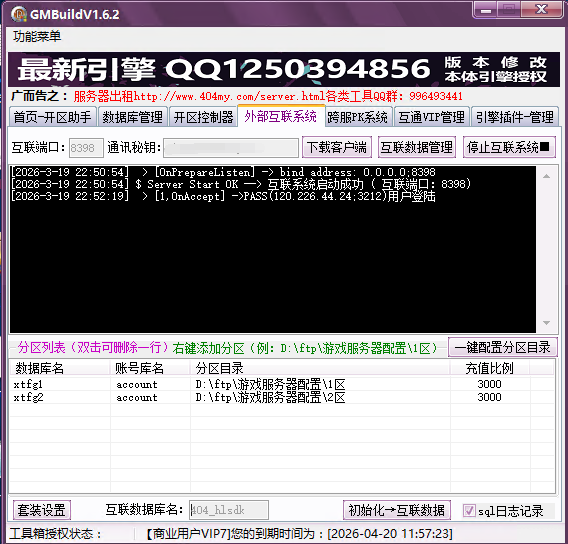
Task: Open 套装设置
Action: [x=42, y=510]
